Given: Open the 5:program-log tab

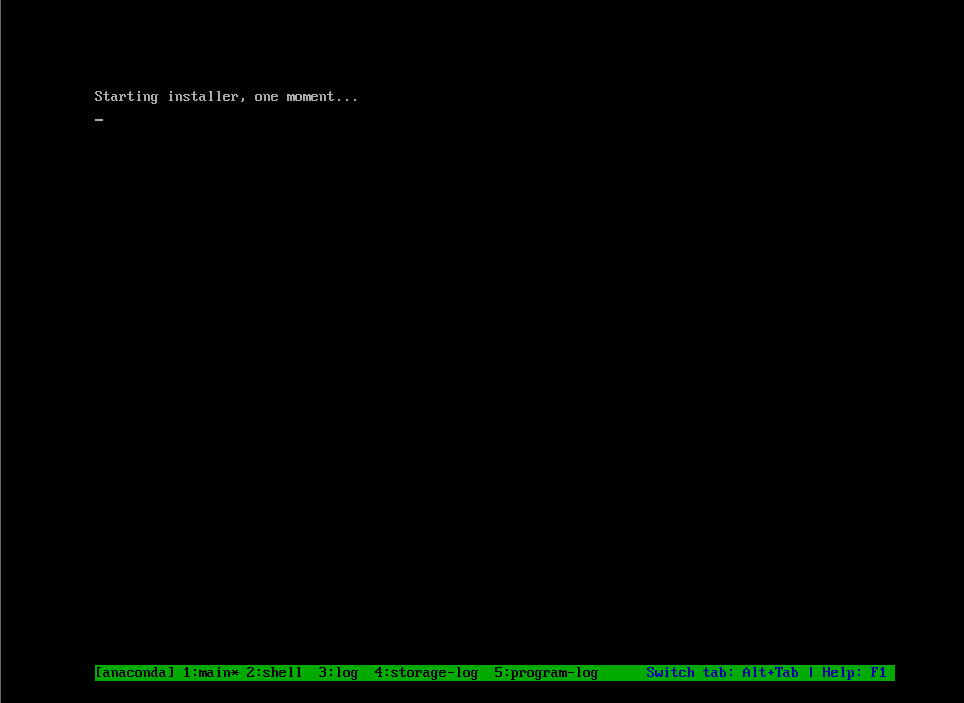Looking at the screenshot, I should tap(546, 673).
